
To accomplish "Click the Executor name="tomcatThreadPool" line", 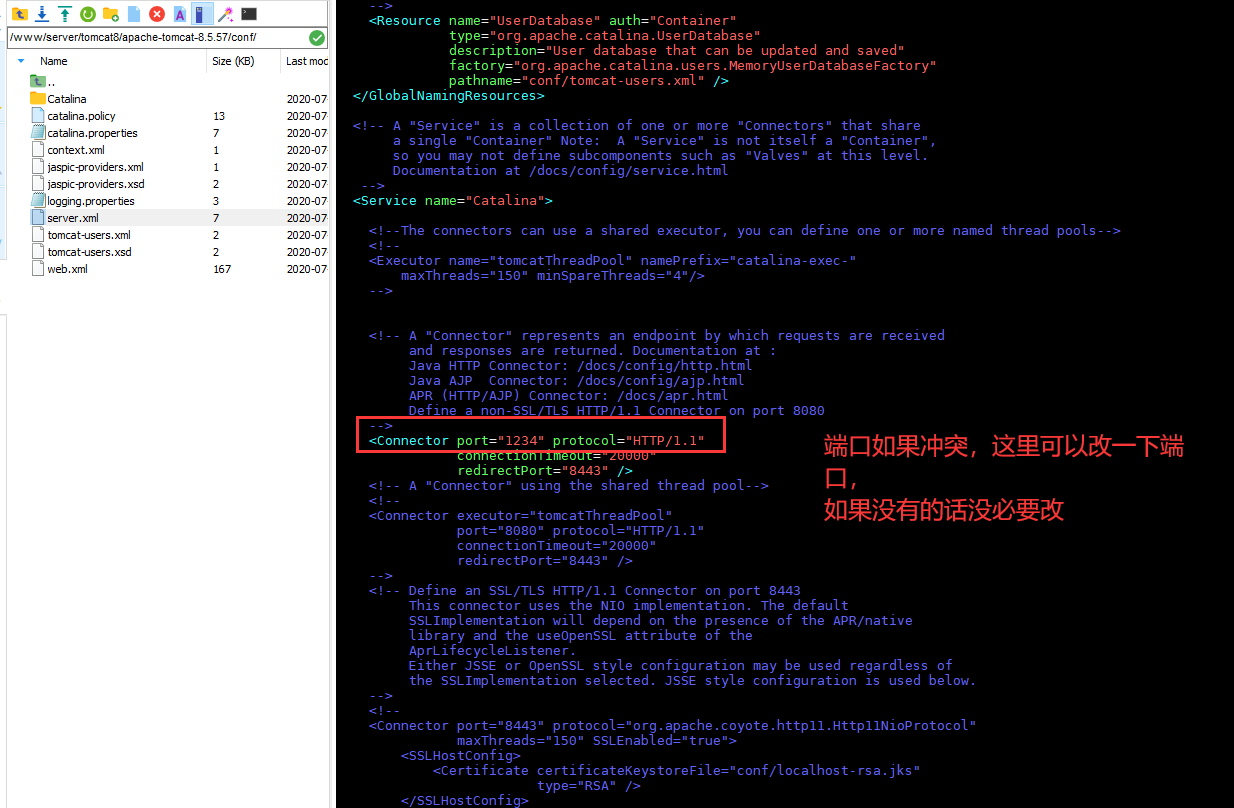I will pyautogui.click(x=612, y=260).
